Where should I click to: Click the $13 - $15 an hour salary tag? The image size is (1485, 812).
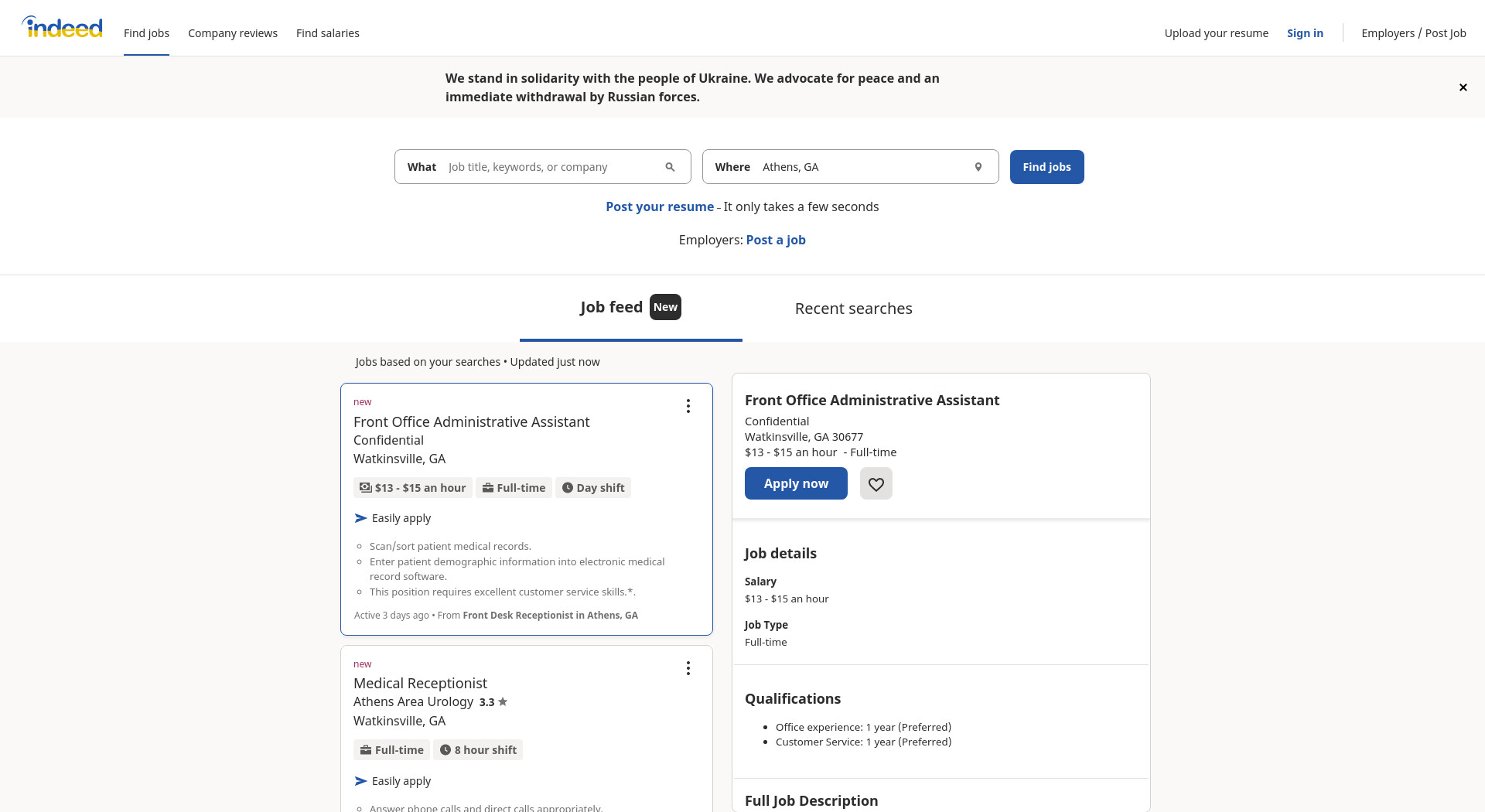point(413,488)
